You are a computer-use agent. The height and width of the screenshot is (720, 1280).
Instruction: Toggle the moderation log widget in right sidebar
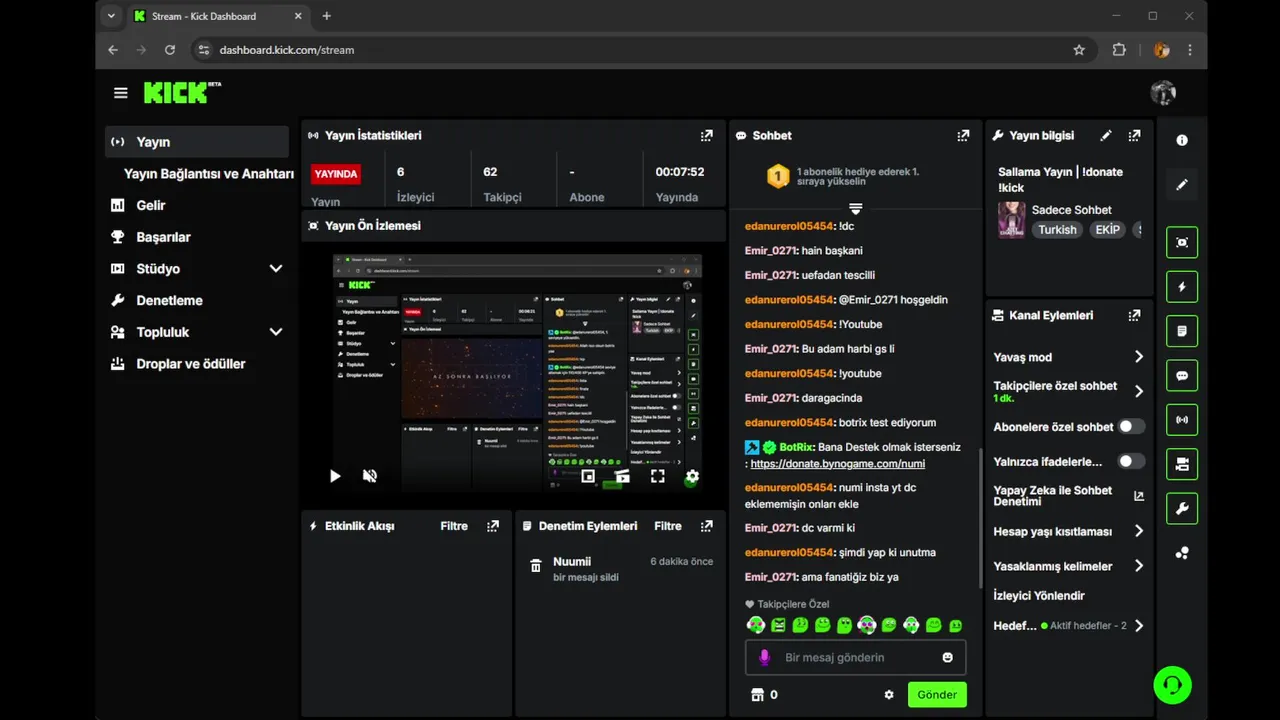click(x=1182, y=331)
